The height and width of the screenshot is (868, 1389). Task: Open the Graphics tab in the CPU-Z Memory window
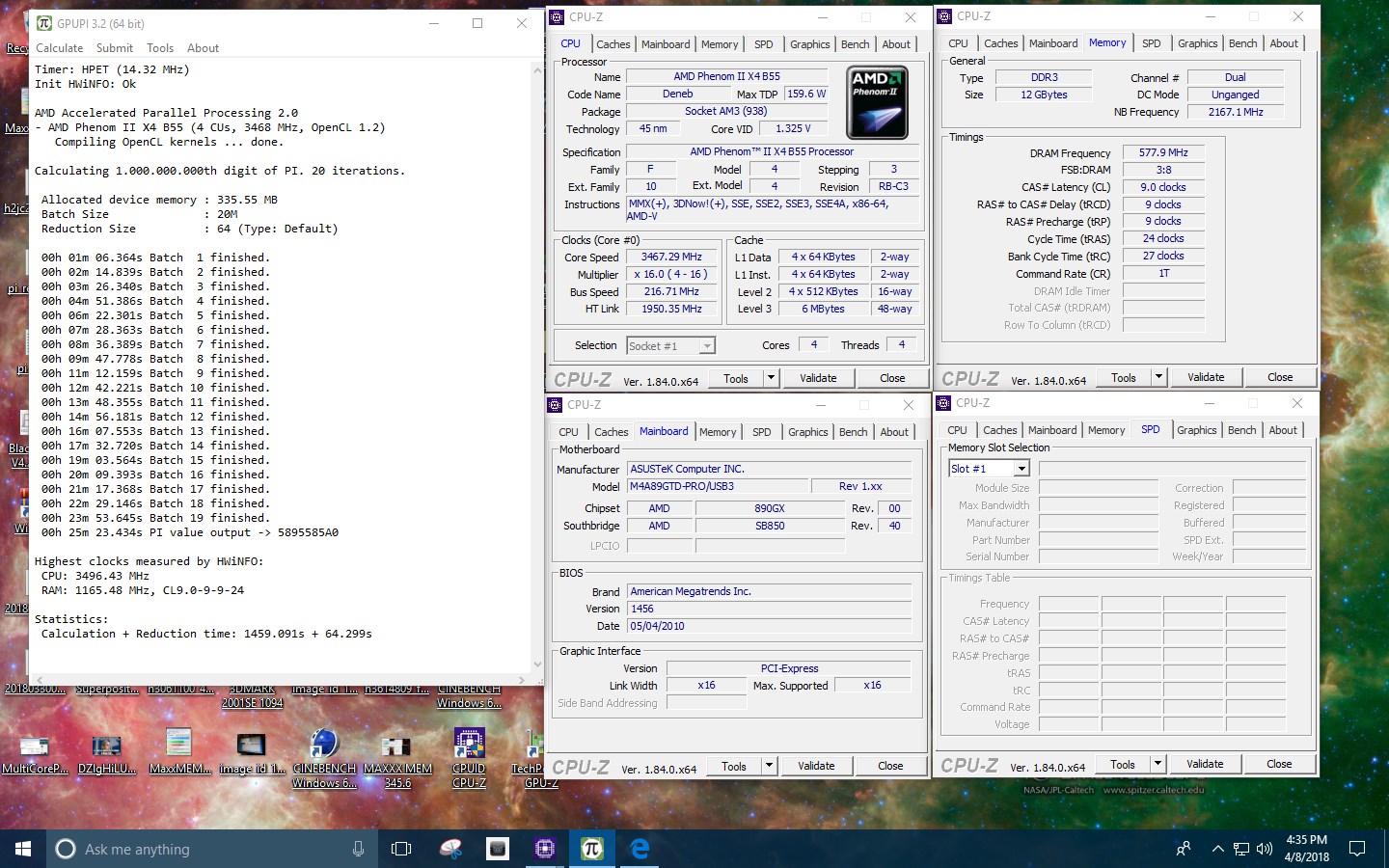click(1197, 43)
